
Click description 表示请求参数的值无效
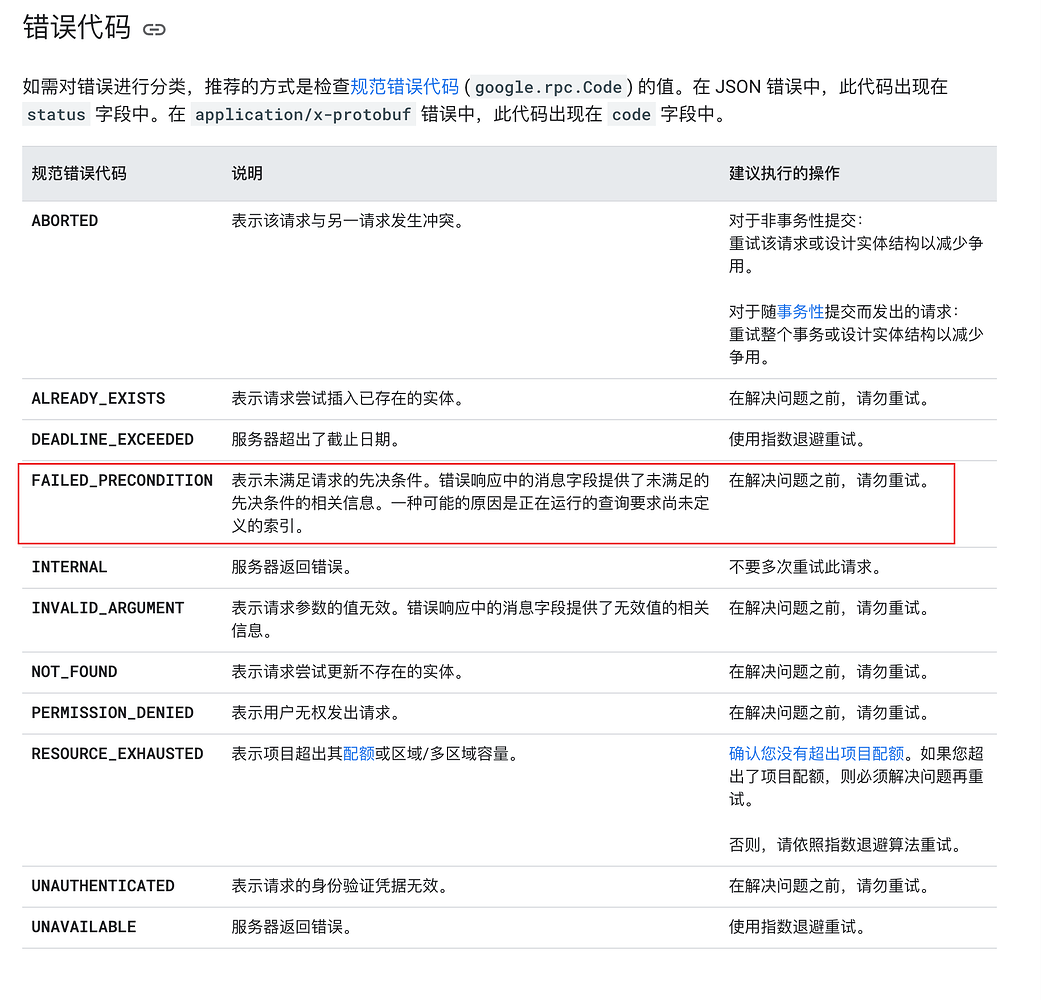(x=470, y=619)
